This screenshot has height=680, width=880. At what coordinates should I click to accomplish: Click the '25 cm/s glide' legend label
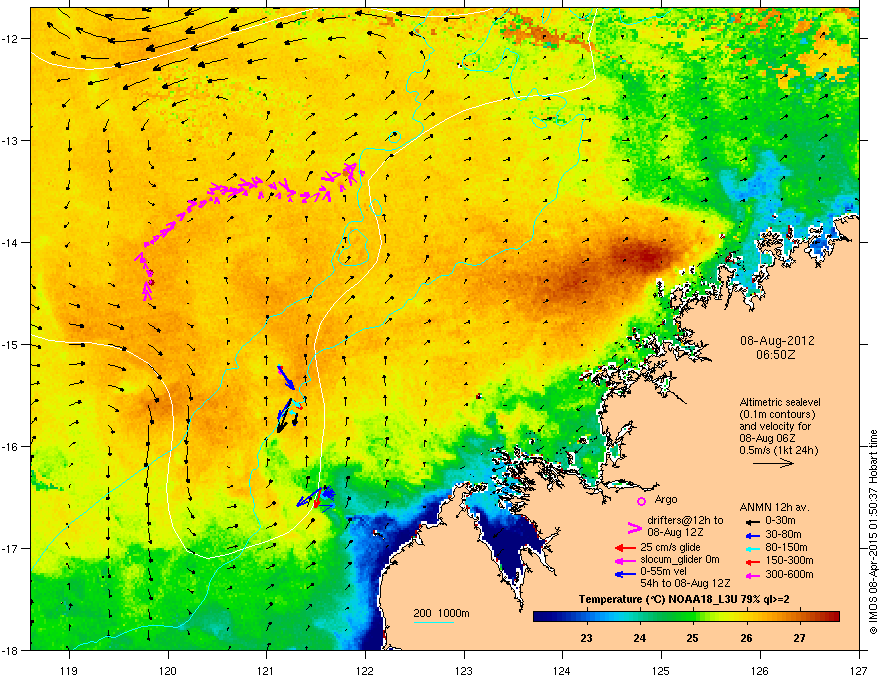coord(670,547)
